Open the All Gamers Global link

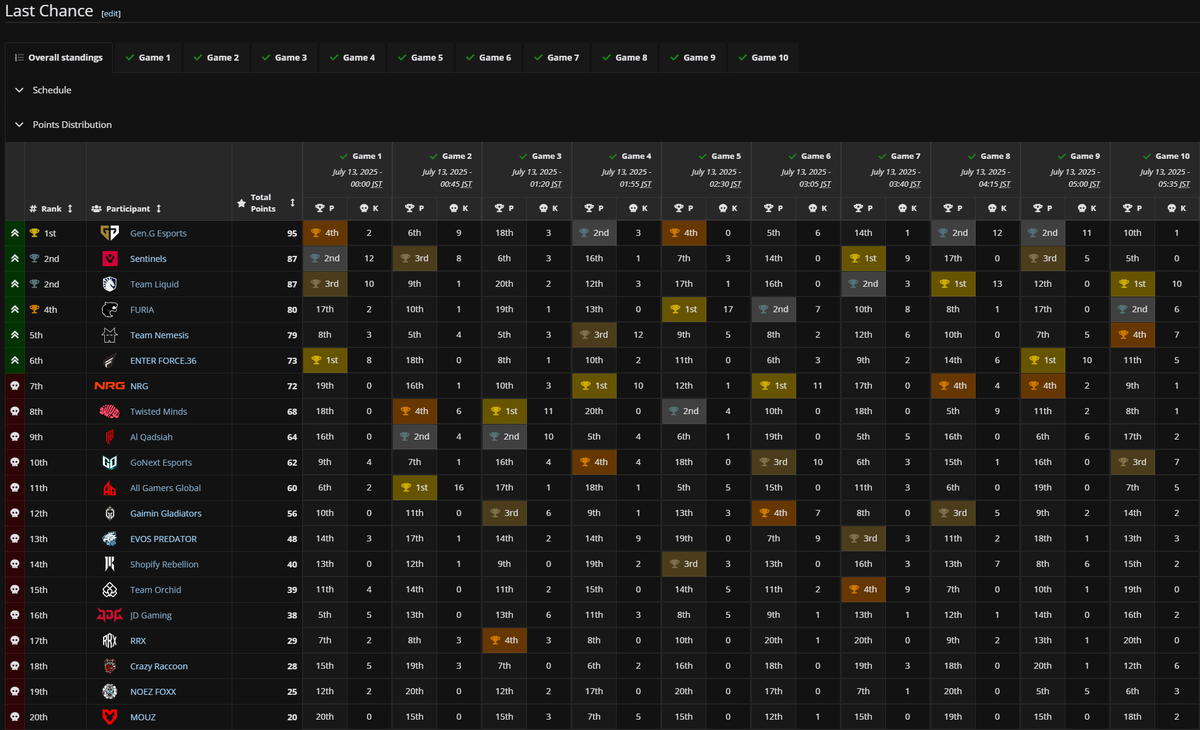(x=165, y=488)
